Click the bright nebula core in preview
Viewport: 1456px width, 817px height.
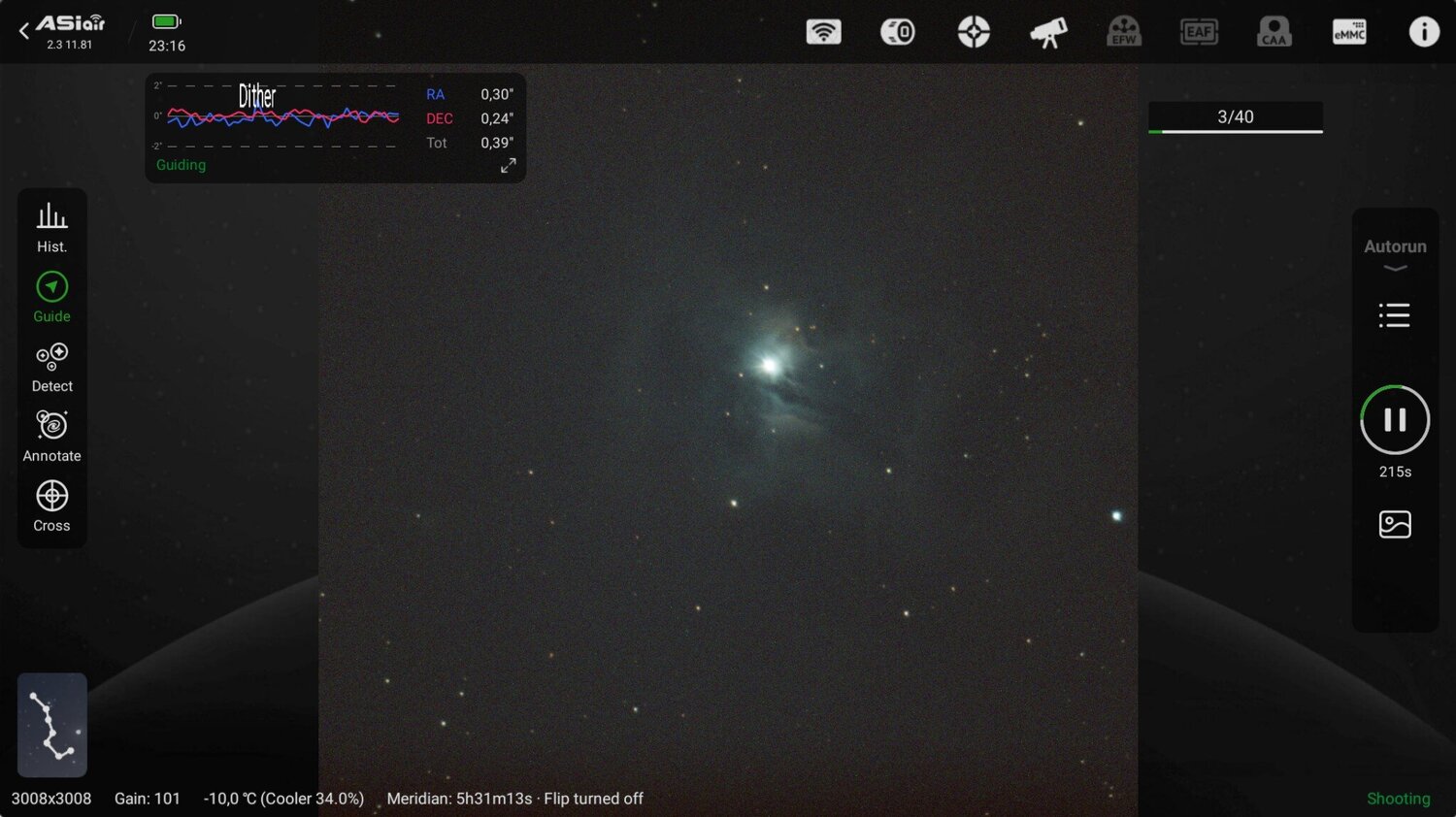pos(770,366)
